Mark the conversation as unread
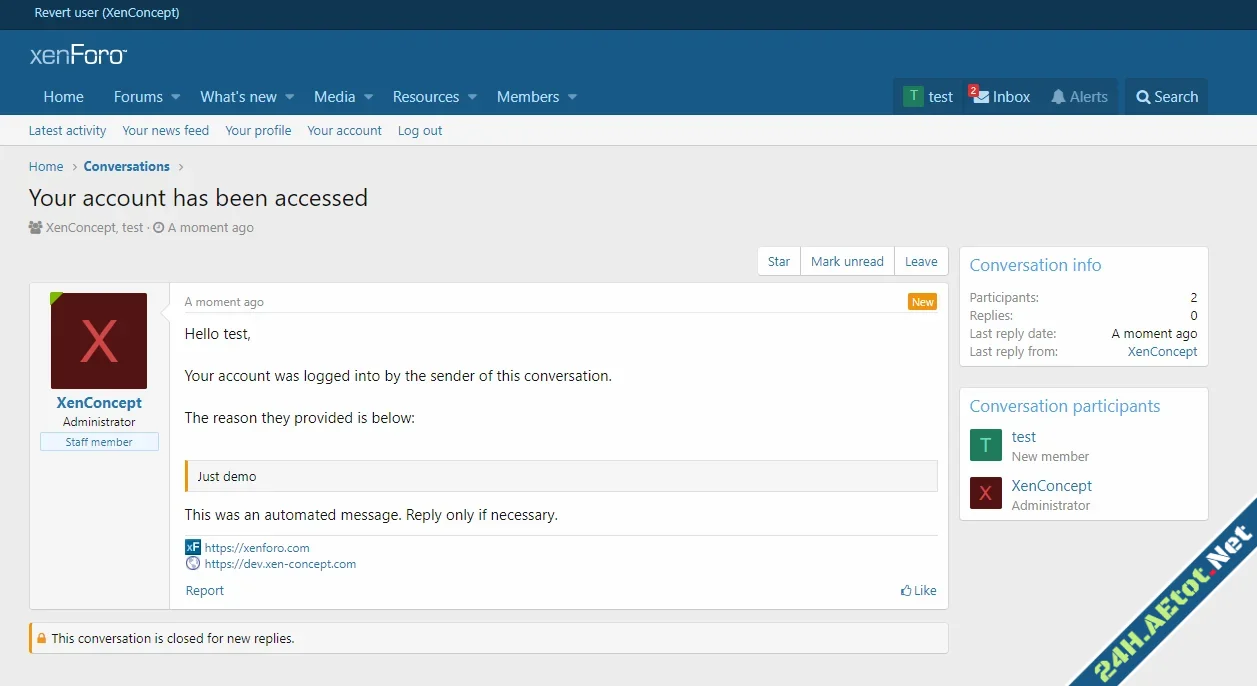The width and height of the screenshot is (1257, 686). point(847,261)
